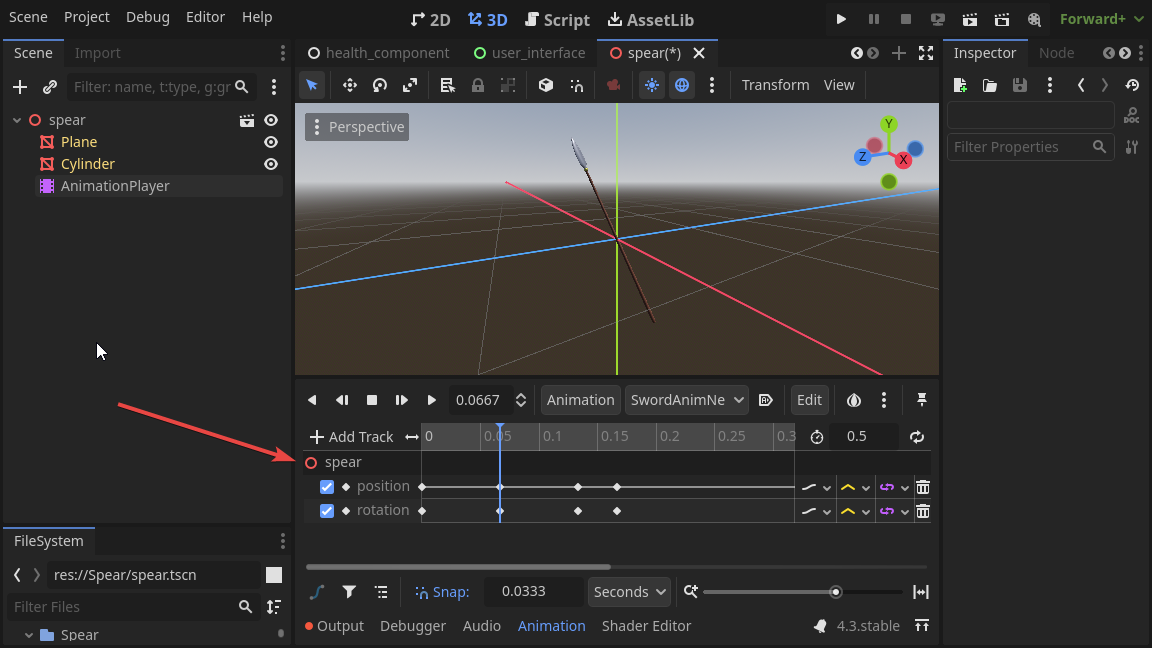Filter tracks to selected nodes only

[349, 592]
